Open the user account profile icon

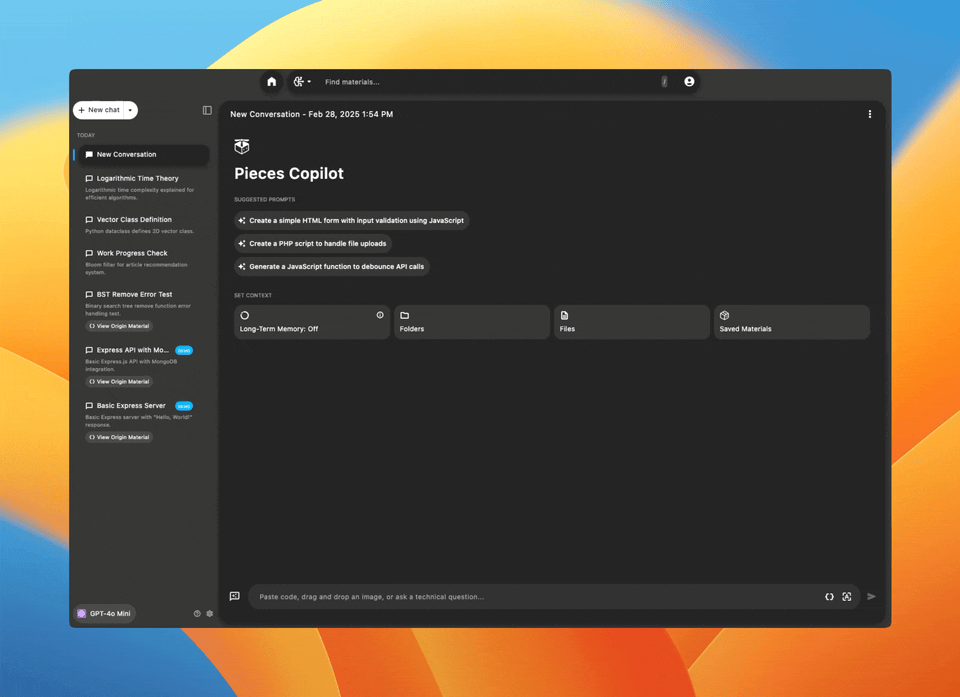689,81
